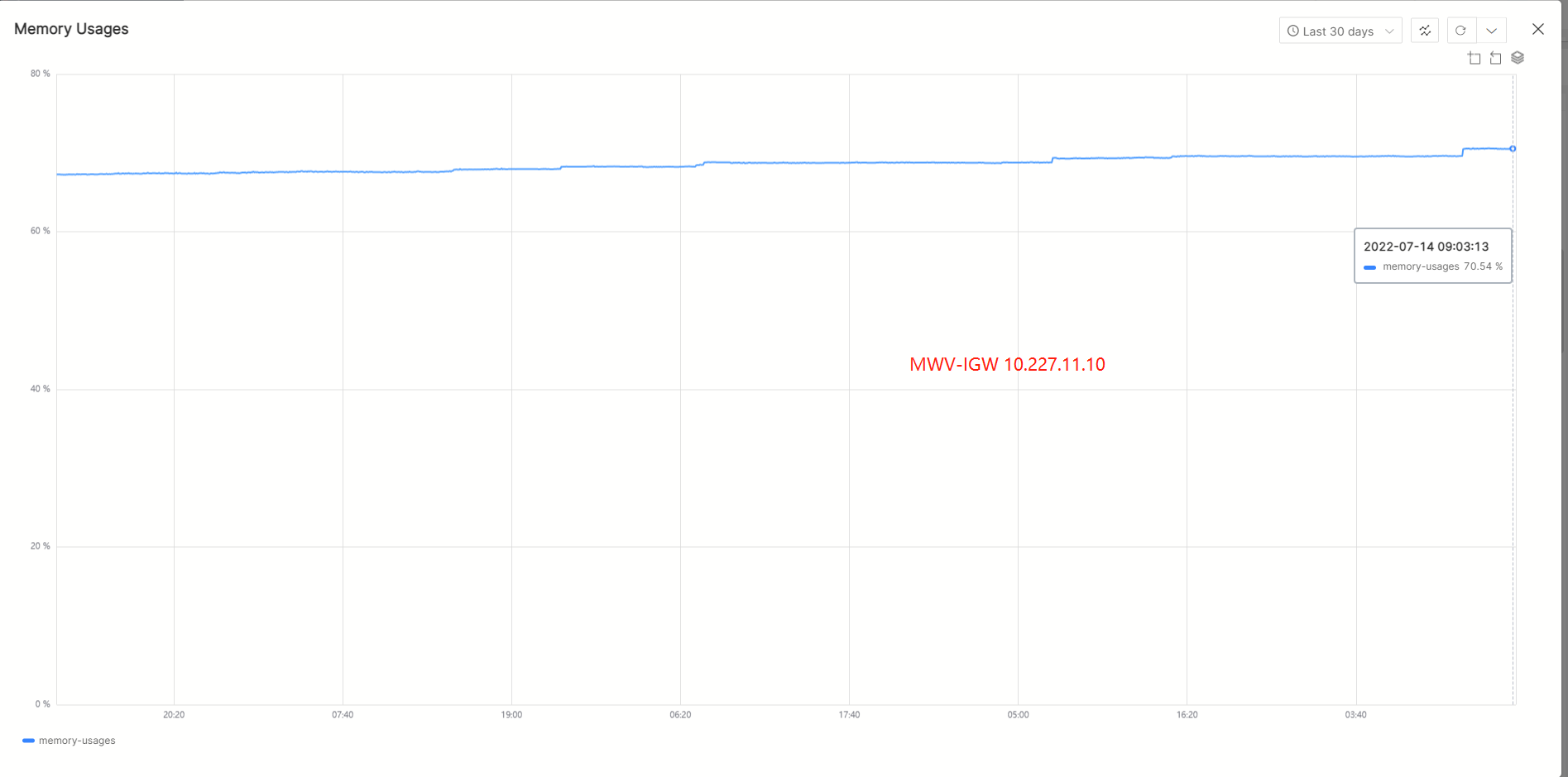Click the 06:20 time axis label
1568x777 pixels.
point(680,715)
